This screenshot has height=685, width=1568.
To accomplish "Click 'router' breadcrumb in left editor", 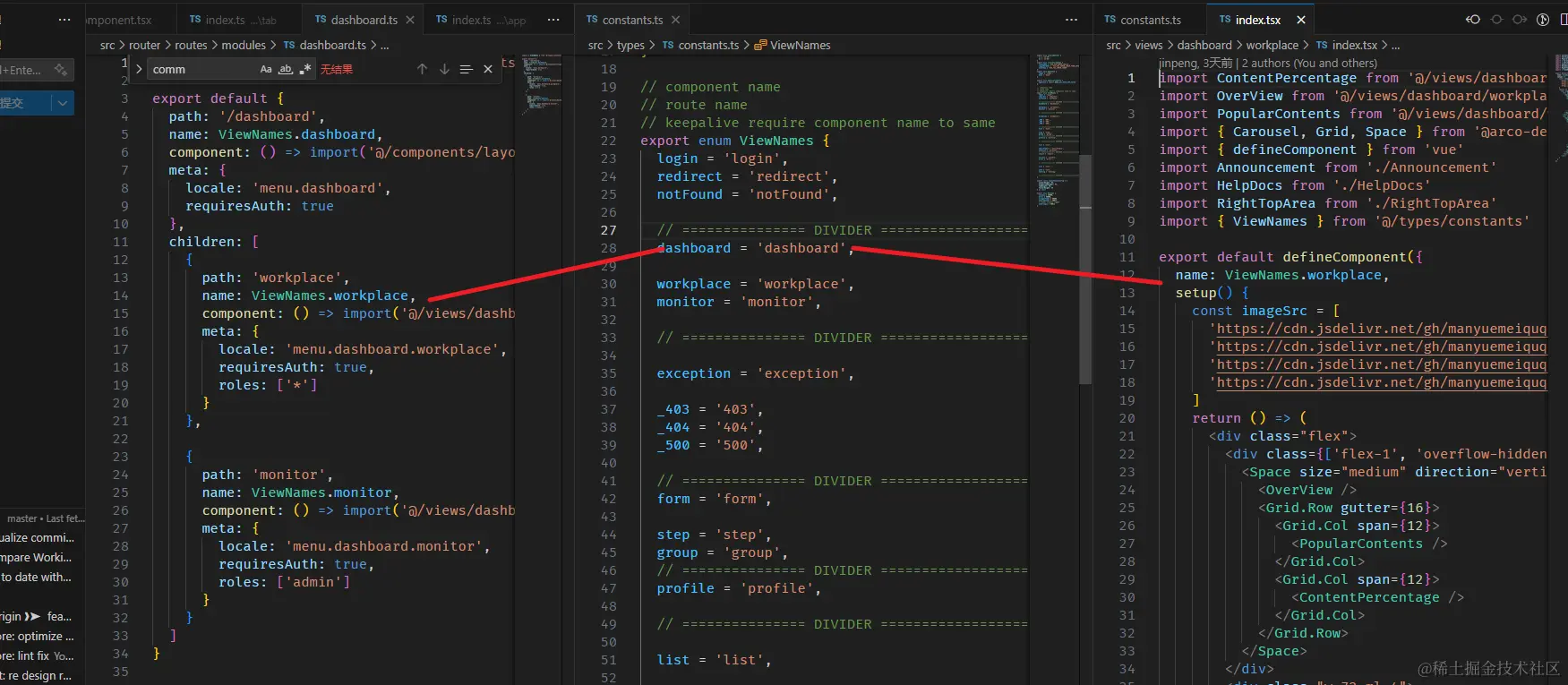I will (x=144, y=45).
